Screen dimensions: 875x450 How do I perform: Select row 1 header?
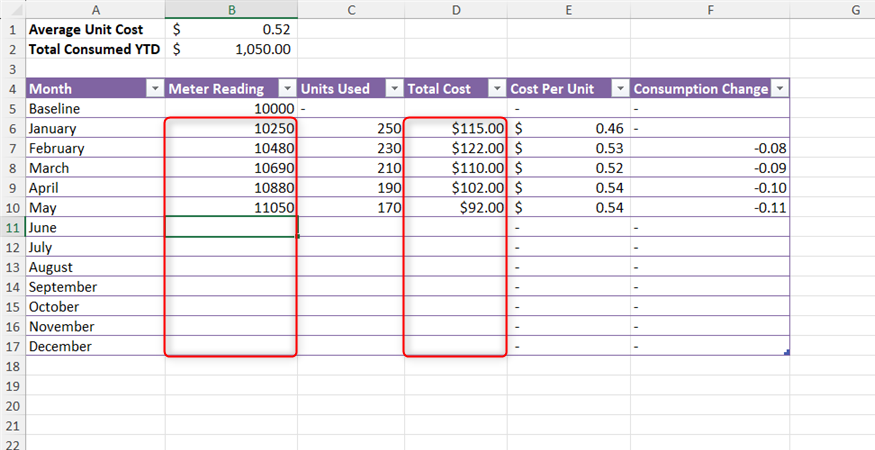pyautogui.click(x=13, y=29)
